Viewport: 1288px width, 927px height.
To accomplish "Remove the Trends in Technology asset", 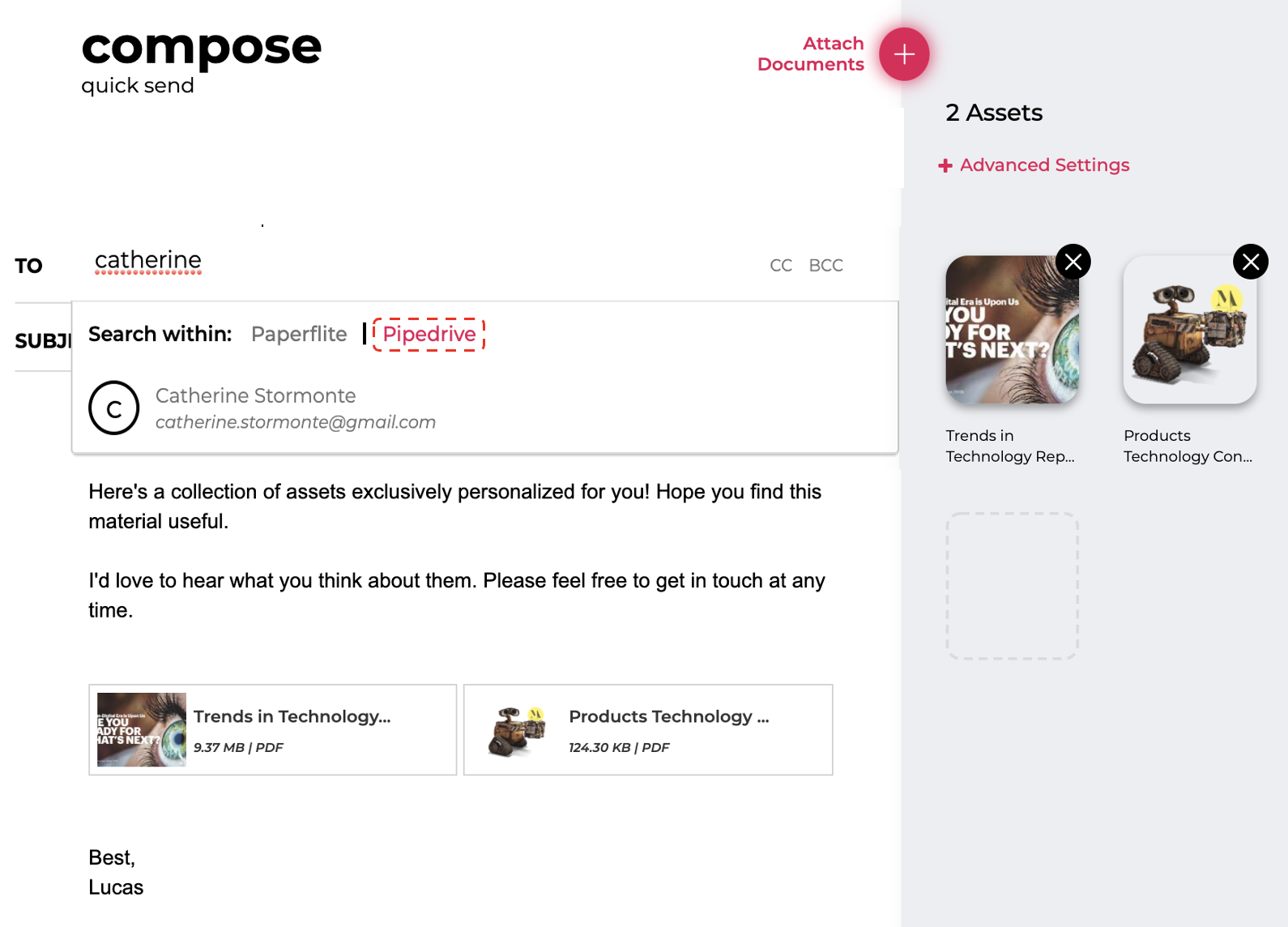I will click(1073, 261).
